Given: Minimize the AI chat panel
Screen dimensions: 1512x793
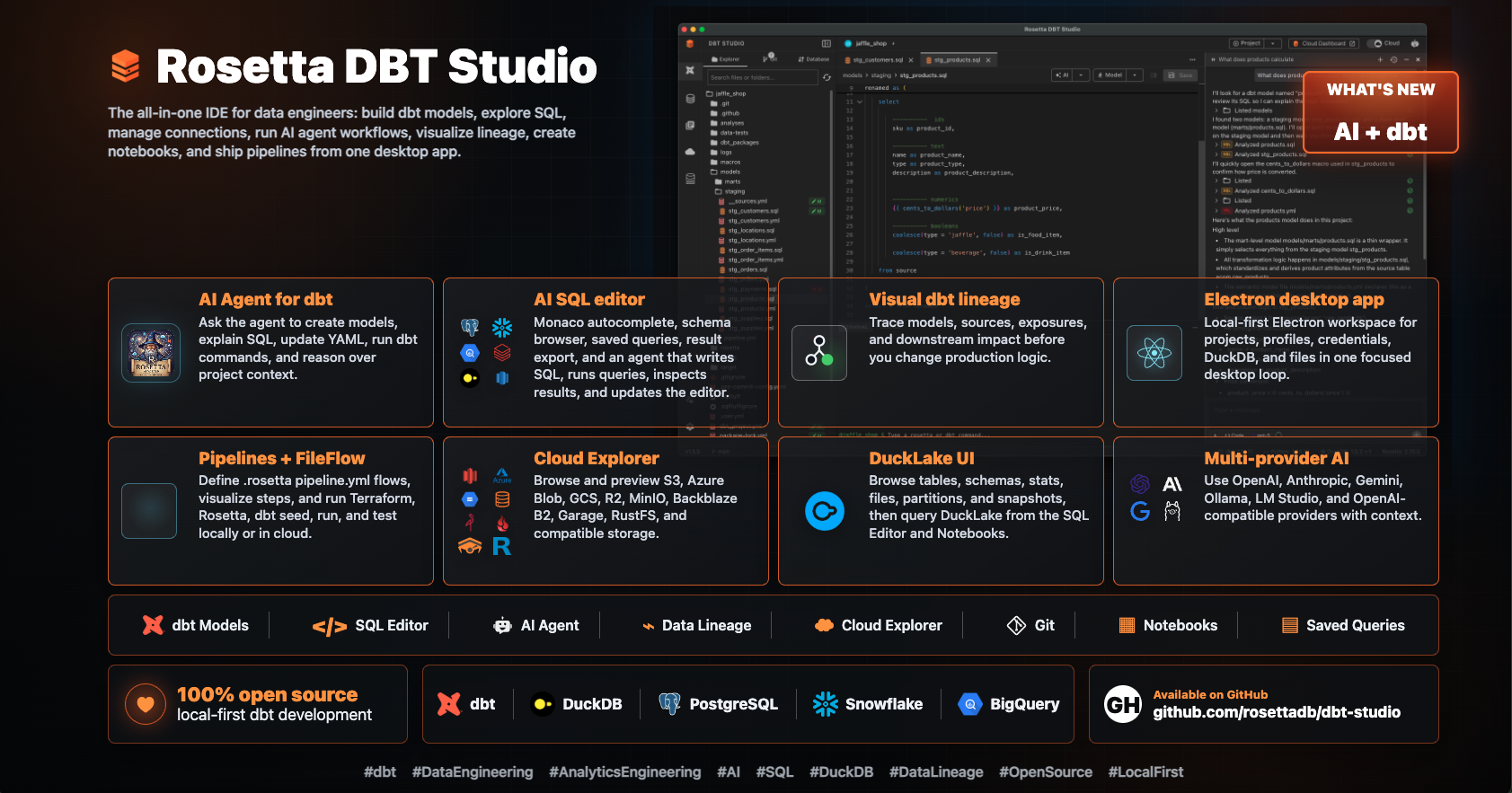Looking at the screenshot, I should pos(1406,59).
